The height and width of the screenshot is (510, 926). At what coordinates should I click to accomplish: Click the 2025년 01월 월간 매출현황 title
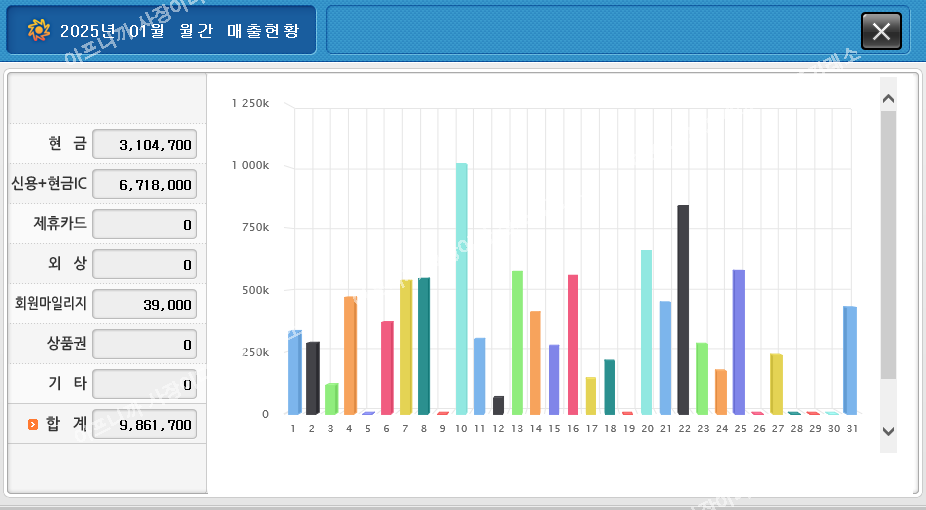coord(179,30)
